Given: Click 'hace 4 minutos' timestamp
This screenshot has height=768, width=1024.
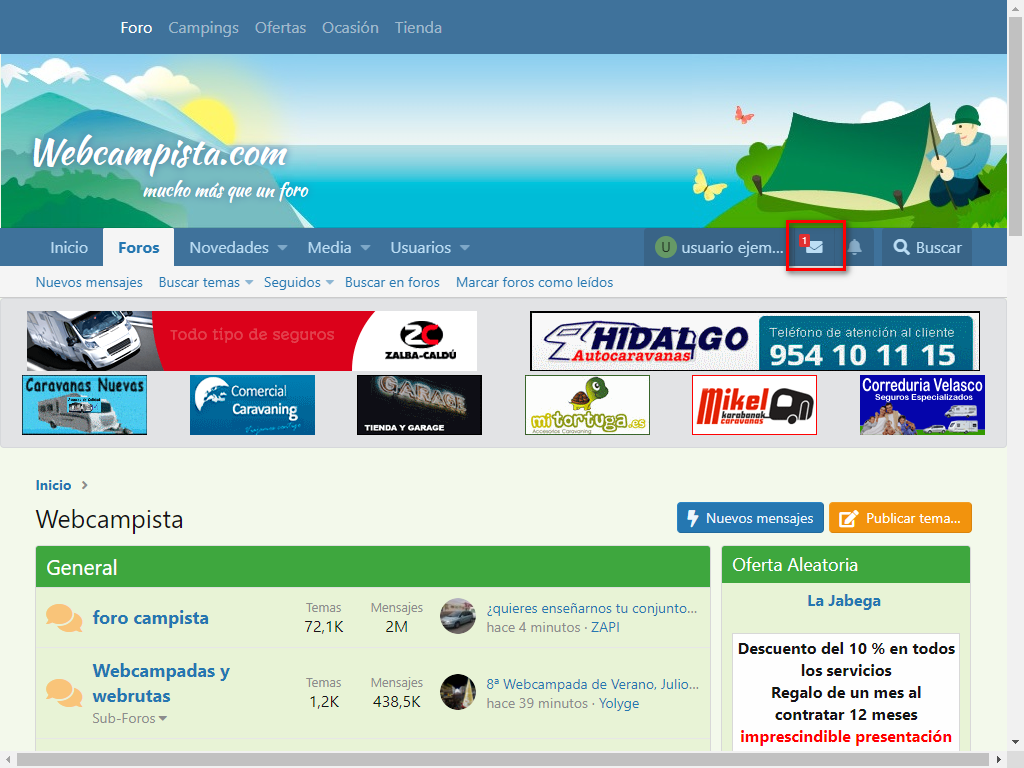Looking at the screenshot, I should click(534, 627).
